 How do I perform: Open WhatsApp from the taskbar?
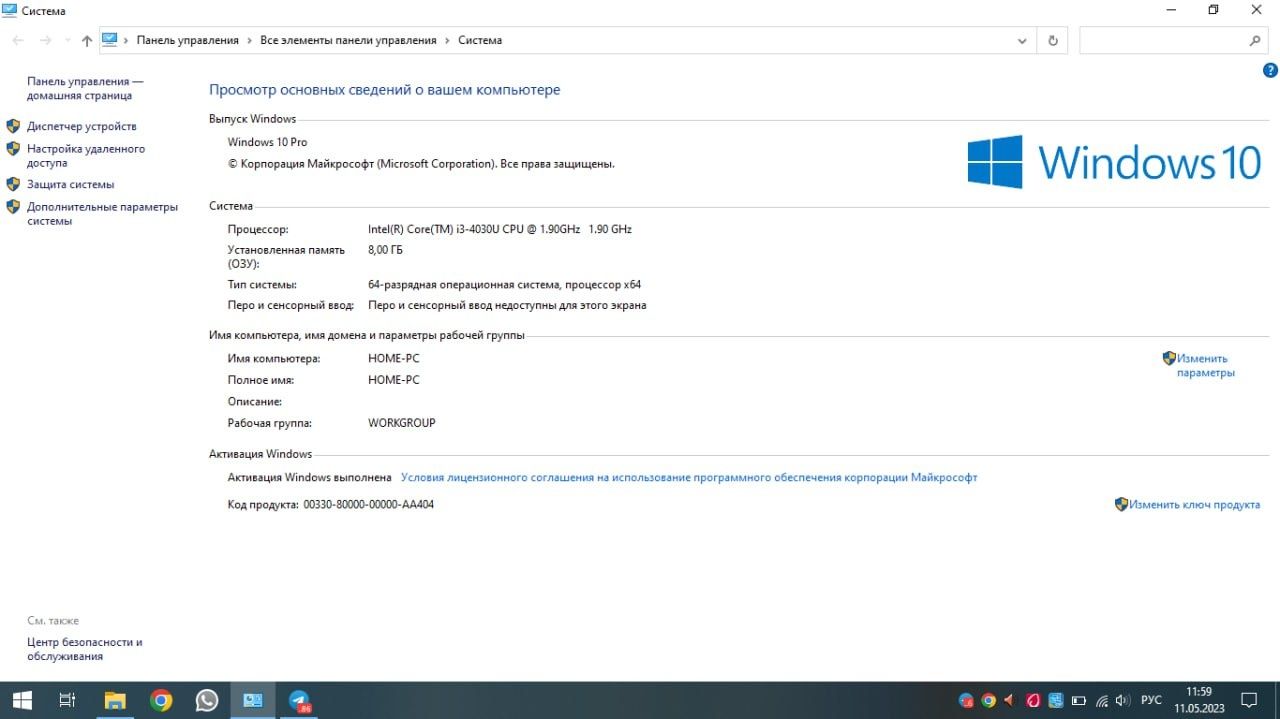(x=207, y=700)
